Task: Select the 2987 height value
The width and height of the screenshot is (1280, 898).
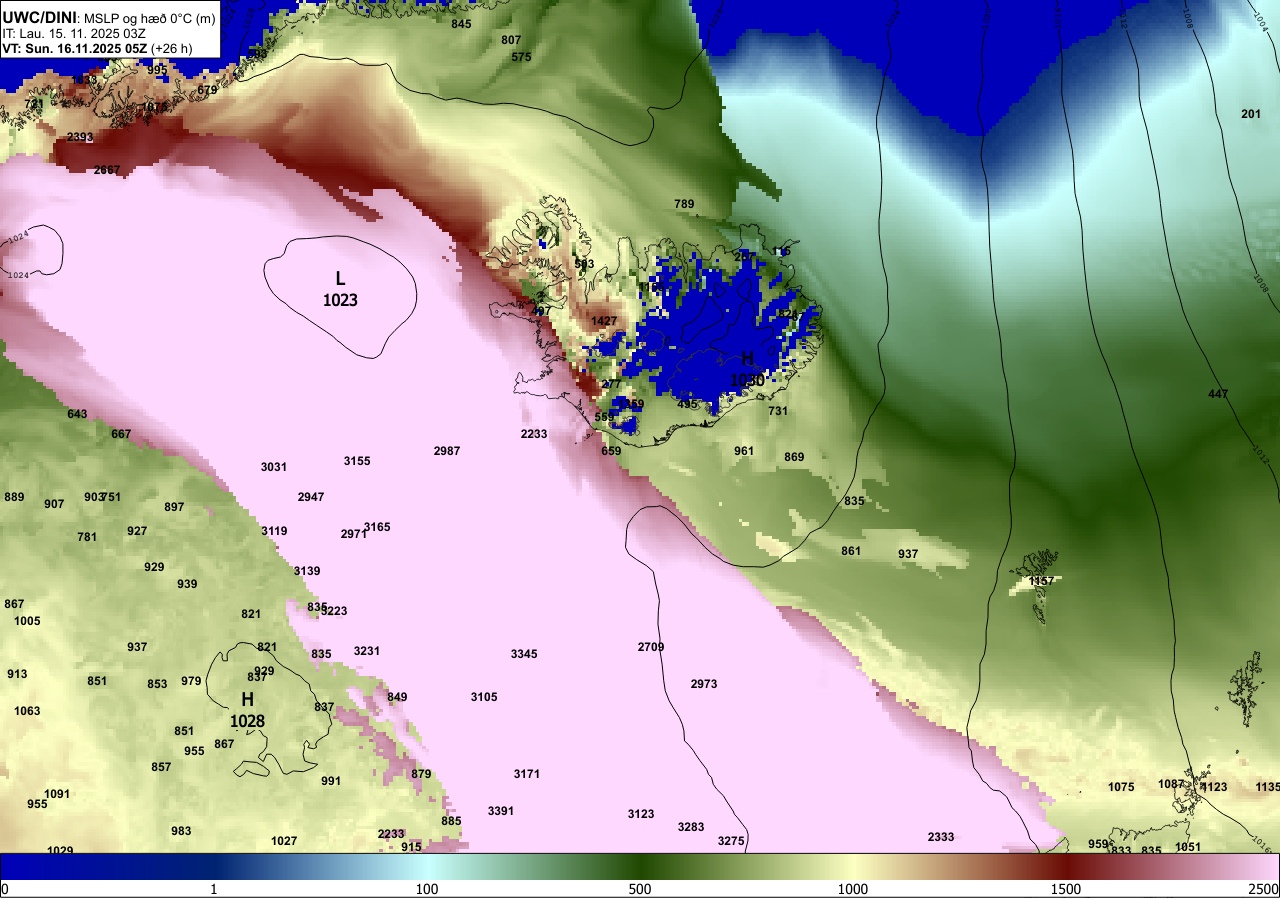Action: point(447,451)
